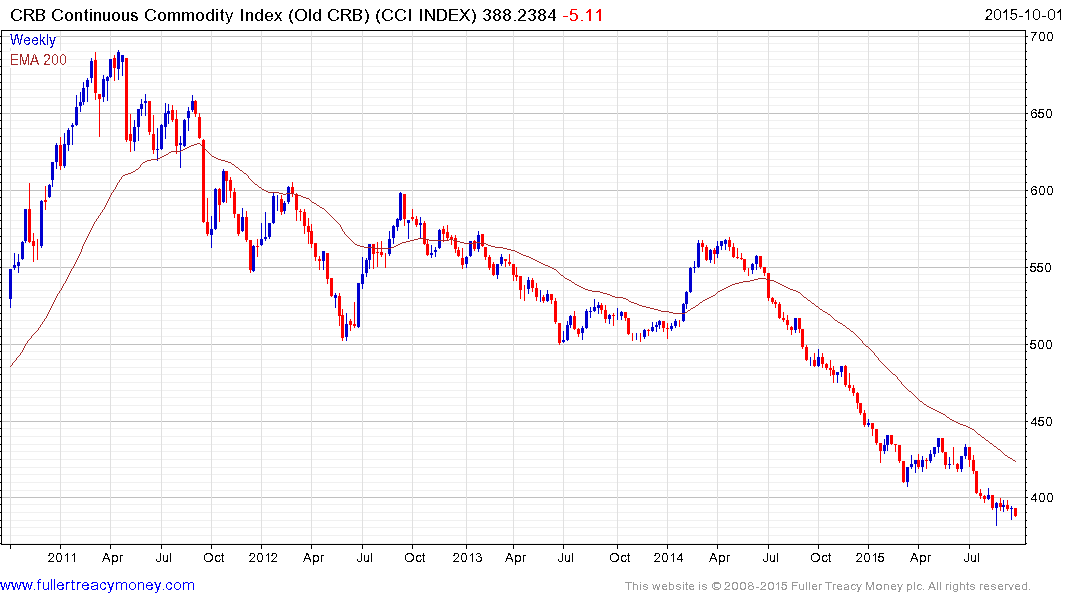1075x600 pixels.
Task: Click the 500 y-axis label
Action: (1041, 345)
